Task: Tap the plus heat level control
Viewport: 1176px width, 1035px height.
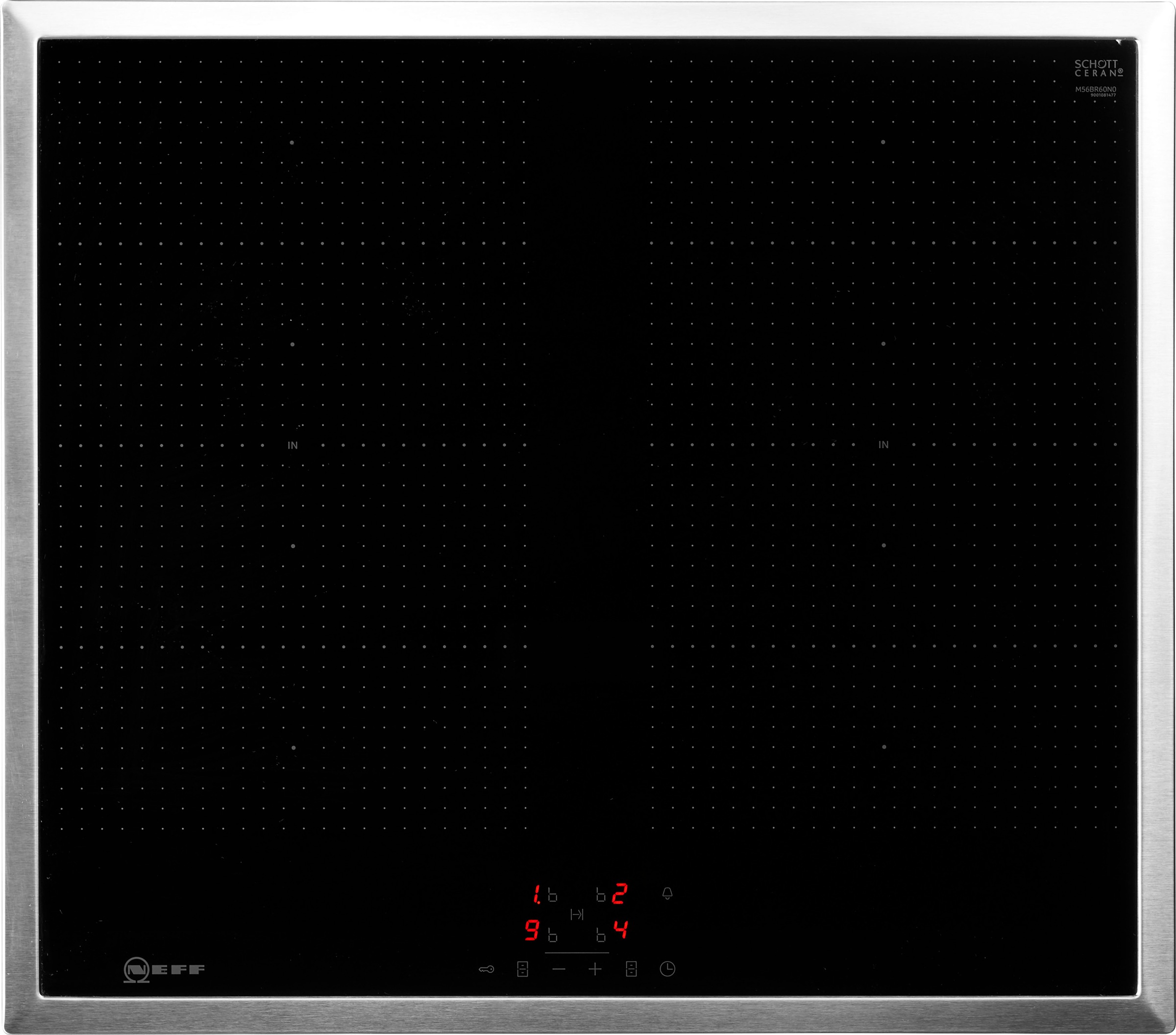Action: click(x=595, y=969)
